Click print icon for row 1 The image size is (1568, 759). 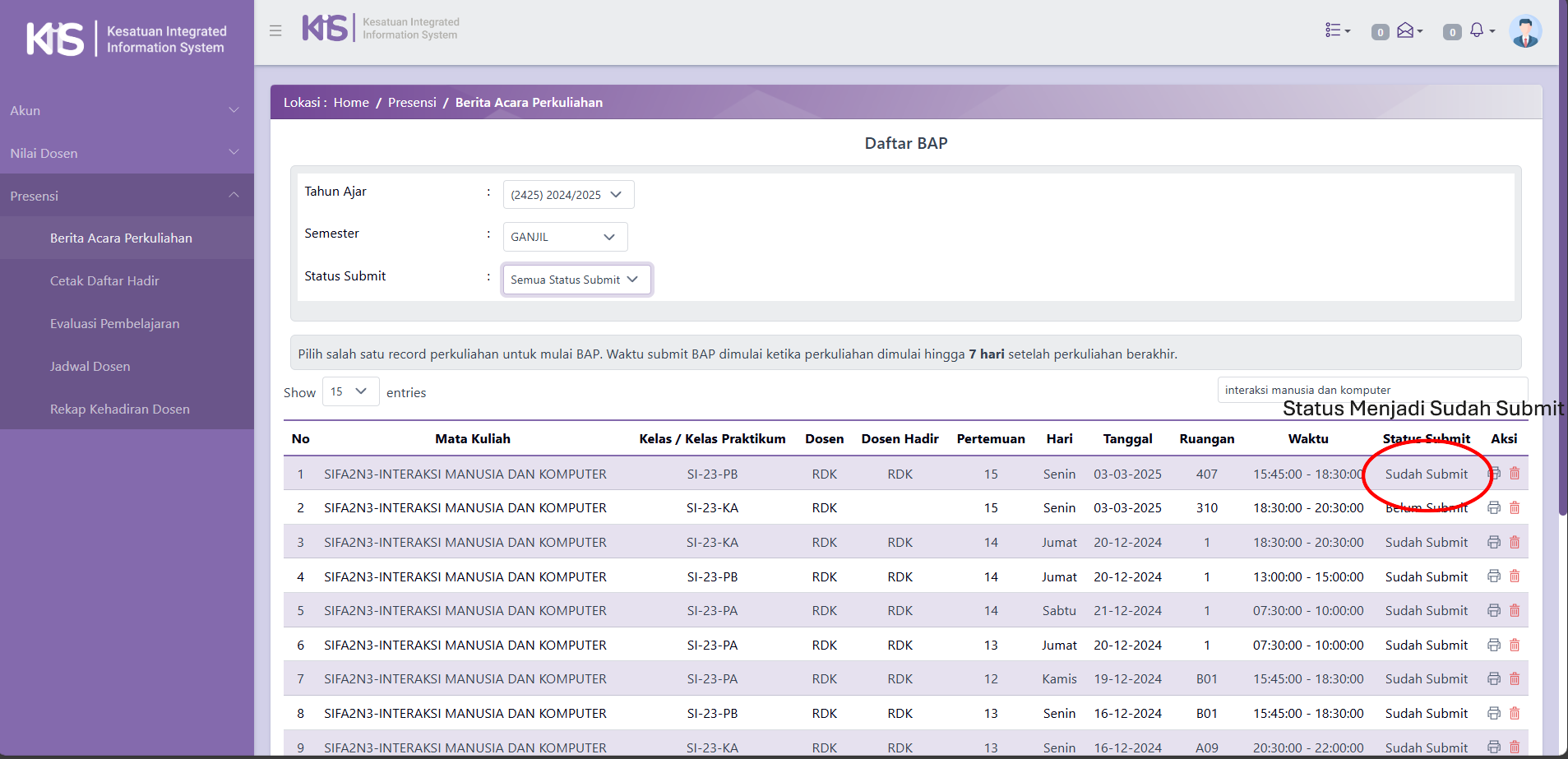[1494, 474]
